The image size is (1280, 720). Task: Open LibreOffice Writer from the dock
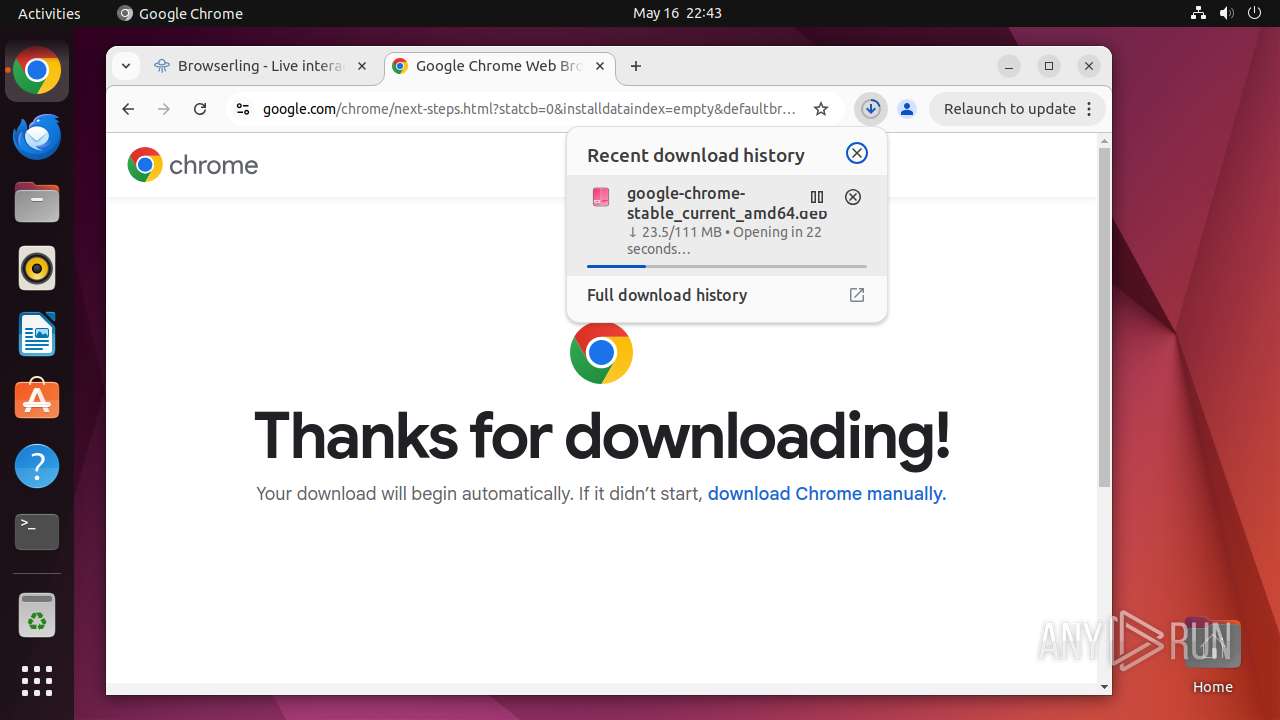tap(37, 335)
